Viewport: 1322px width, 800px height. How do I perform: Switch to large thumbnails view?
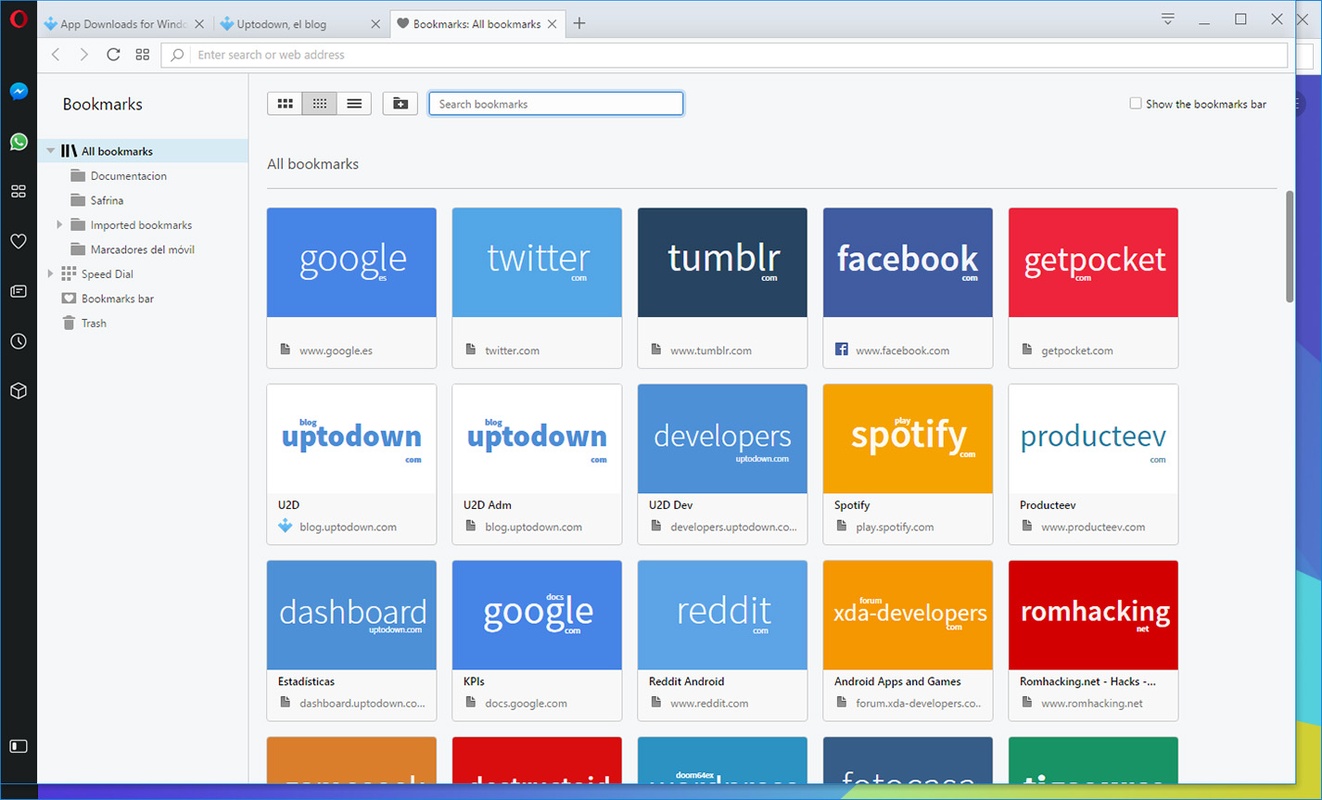point(285,103)
